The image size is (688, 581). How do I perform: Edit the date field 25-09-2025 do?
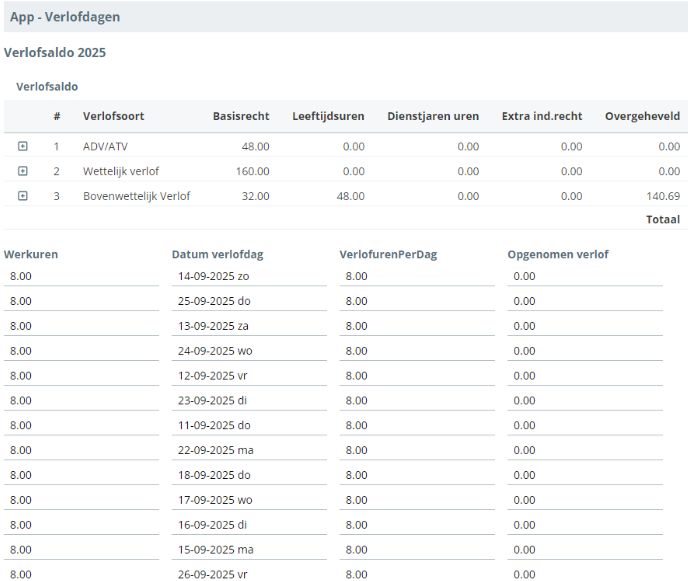pyautogui.click(x=249, y=301)
